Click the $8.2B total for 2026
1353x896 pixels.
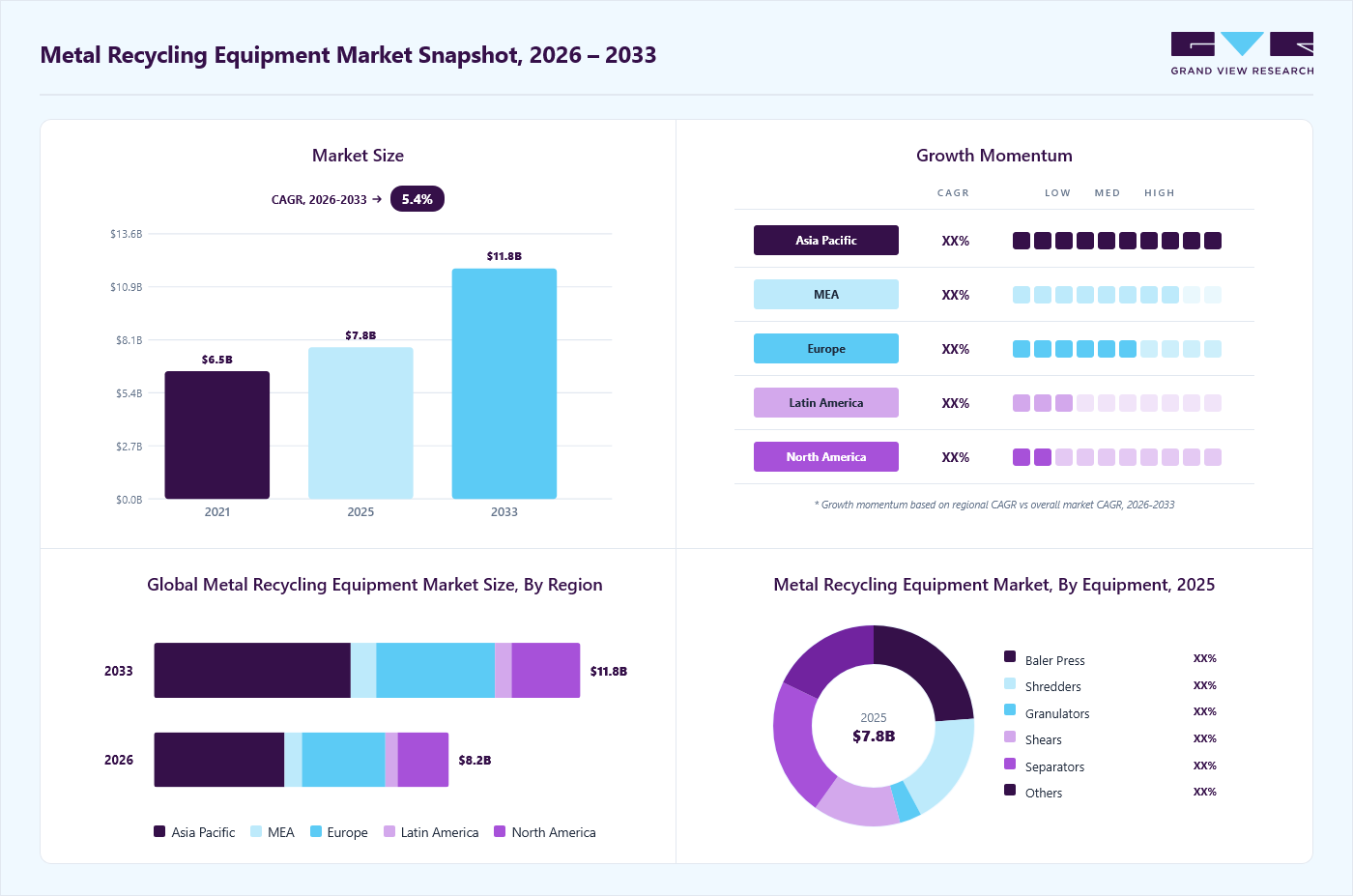tap(475, 761)
